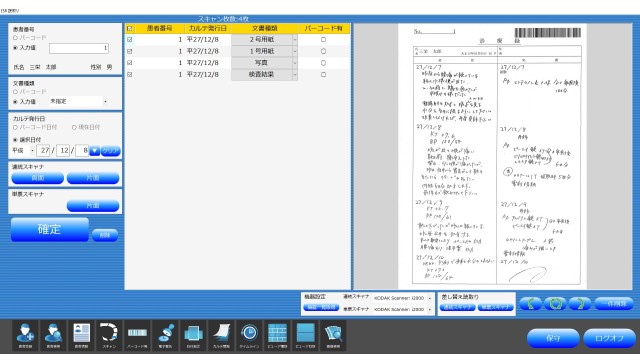This screenshot has height=360, width=640.
Task: Open the image search icon
Action: pos(333,336)
